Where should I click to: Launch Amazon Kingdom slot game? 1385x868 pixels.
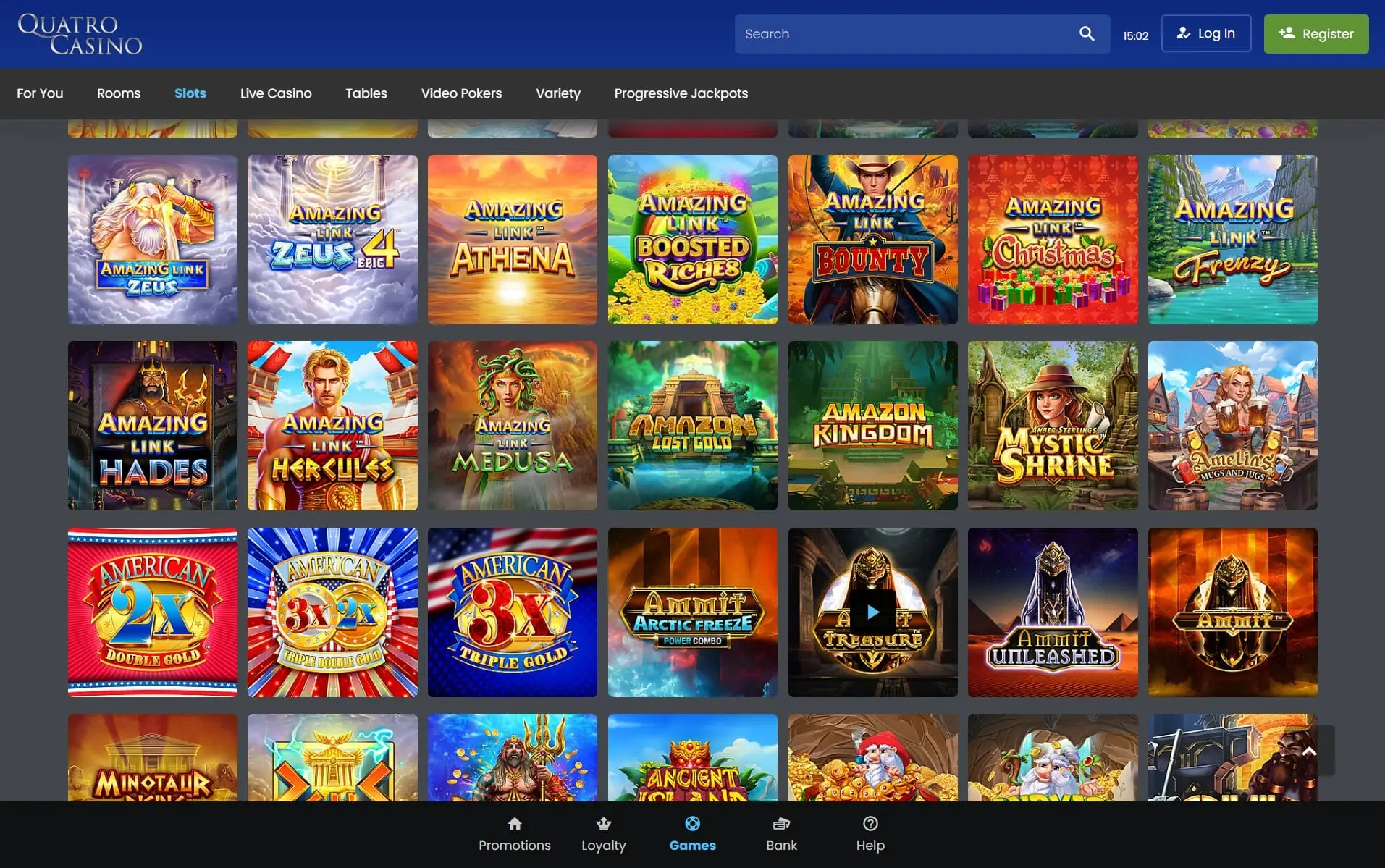click(x=872, y=426)
